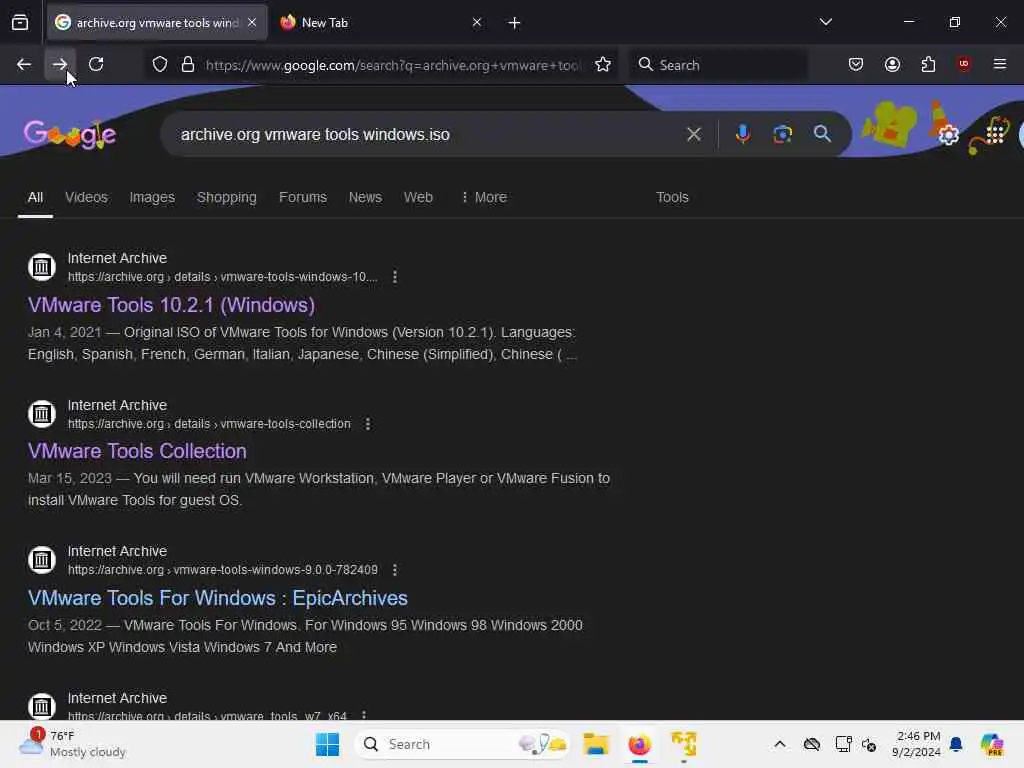
Task: Open weather widget 76°F Mostly cloudy
Action: tap(72, 744)
